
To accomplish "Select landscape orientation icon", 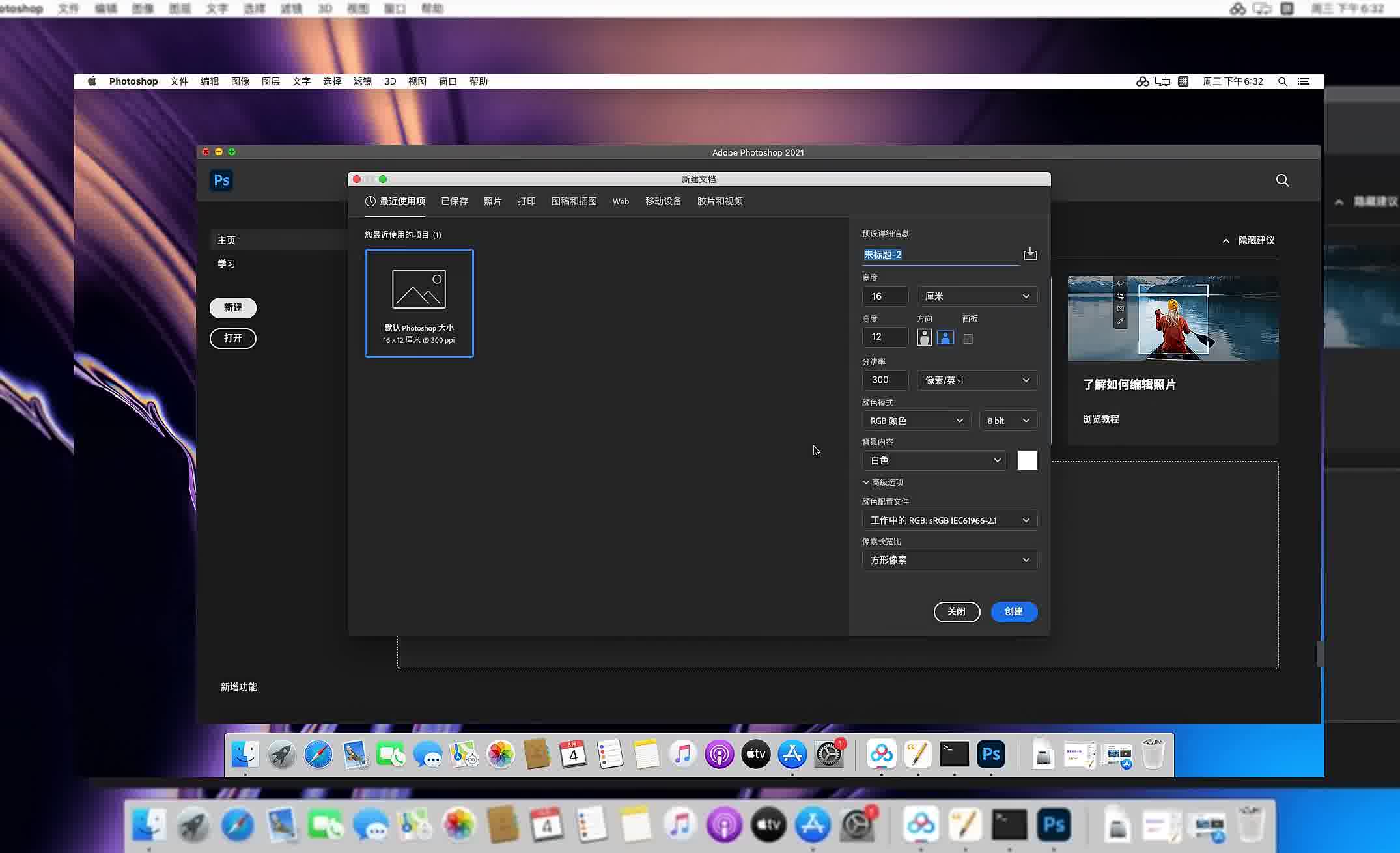I will 945,337.
